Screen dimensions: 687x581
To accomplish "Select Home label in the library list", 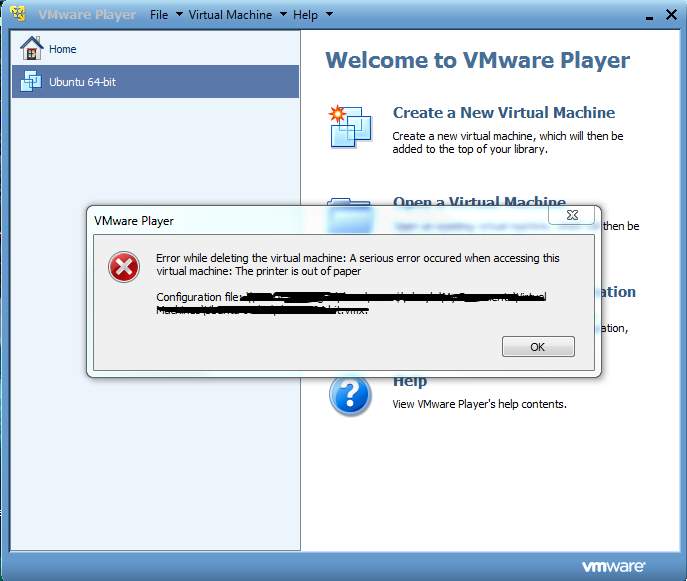I will 63,49.
